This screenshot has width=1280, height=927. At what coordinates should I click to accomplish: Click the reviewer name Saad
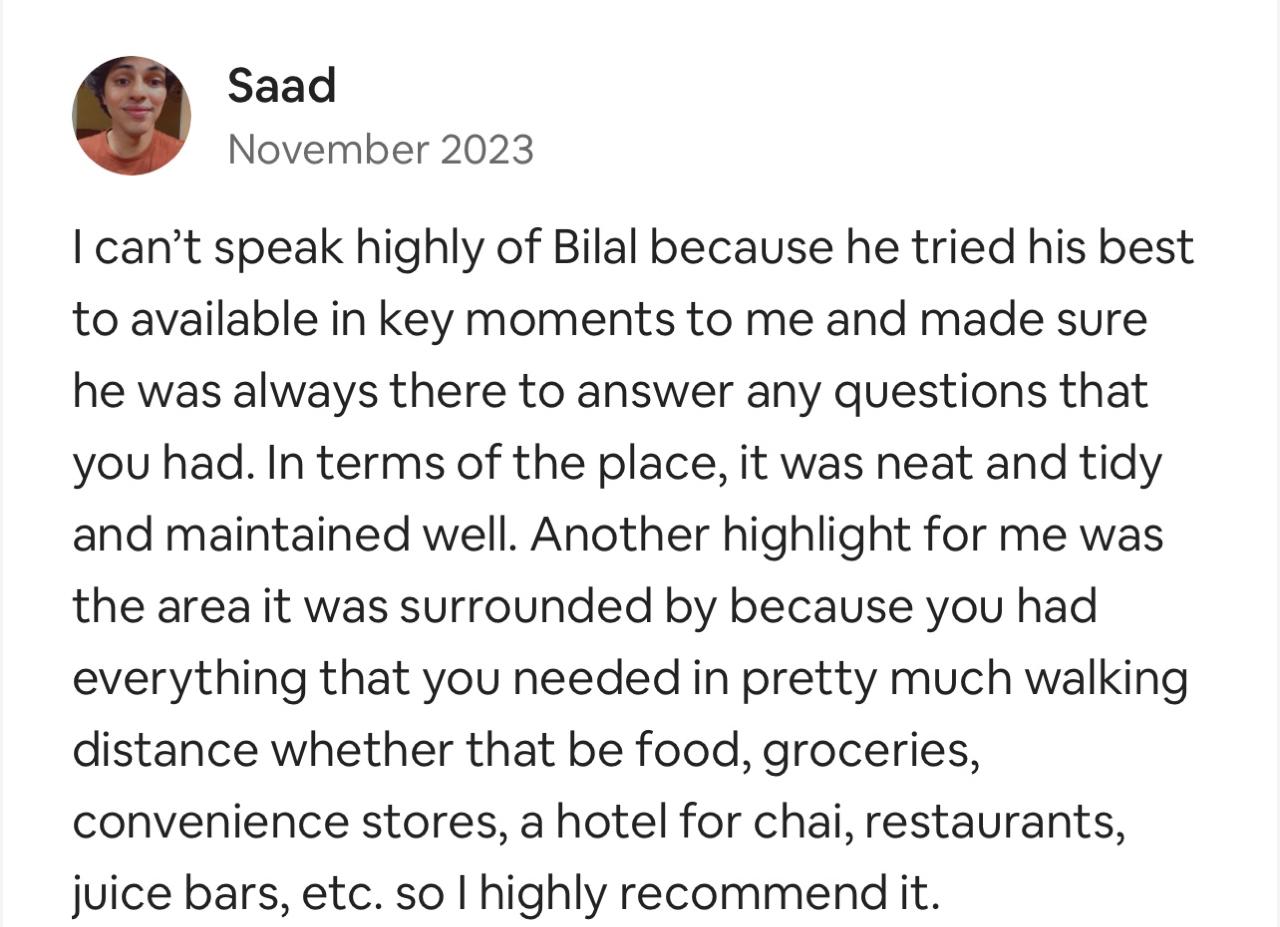click(281, 86)
